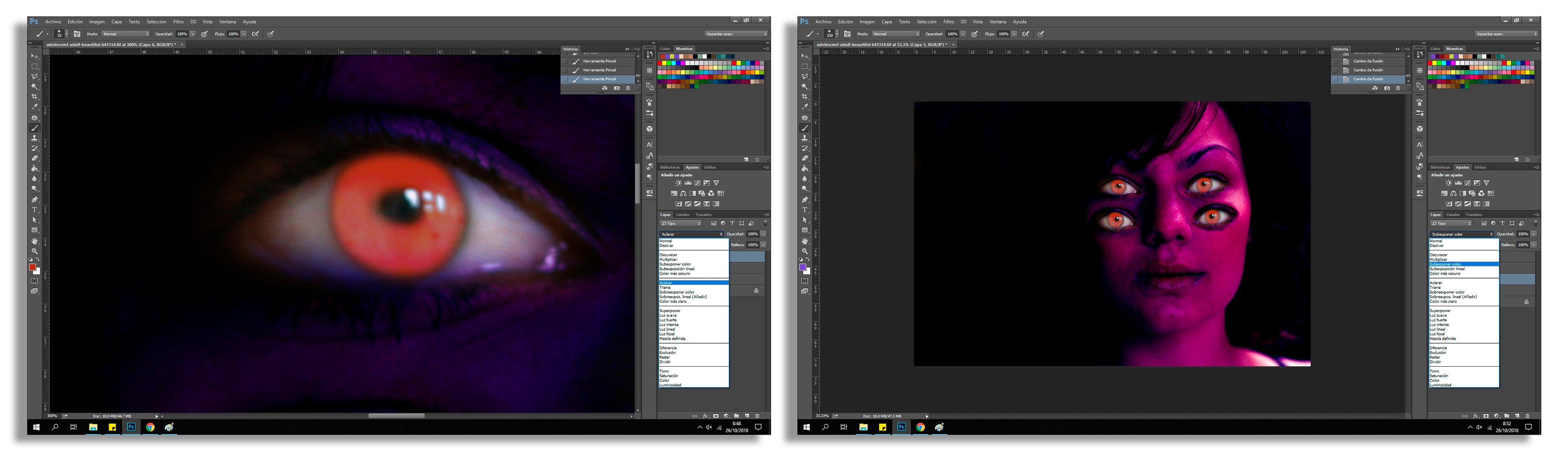The image size is (1568, 462).
Task: Toggle Quick Mask mode in left Photoshop window
Action: pos(35,281)
